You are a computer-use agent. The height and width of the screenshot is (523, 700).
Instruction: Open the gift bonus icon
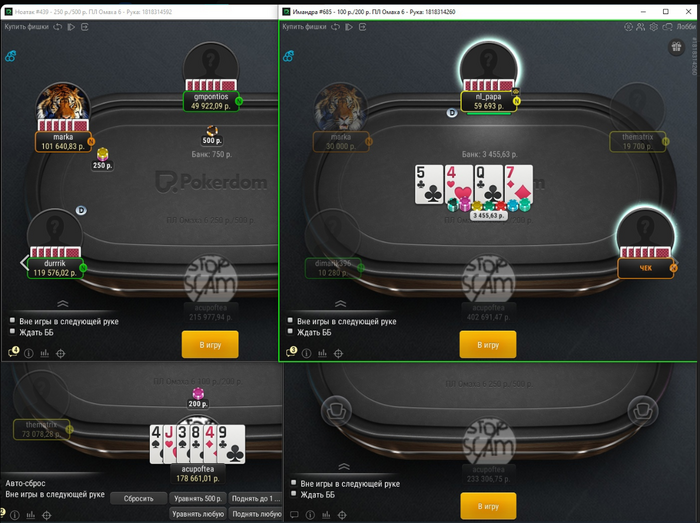click(676, 46)
